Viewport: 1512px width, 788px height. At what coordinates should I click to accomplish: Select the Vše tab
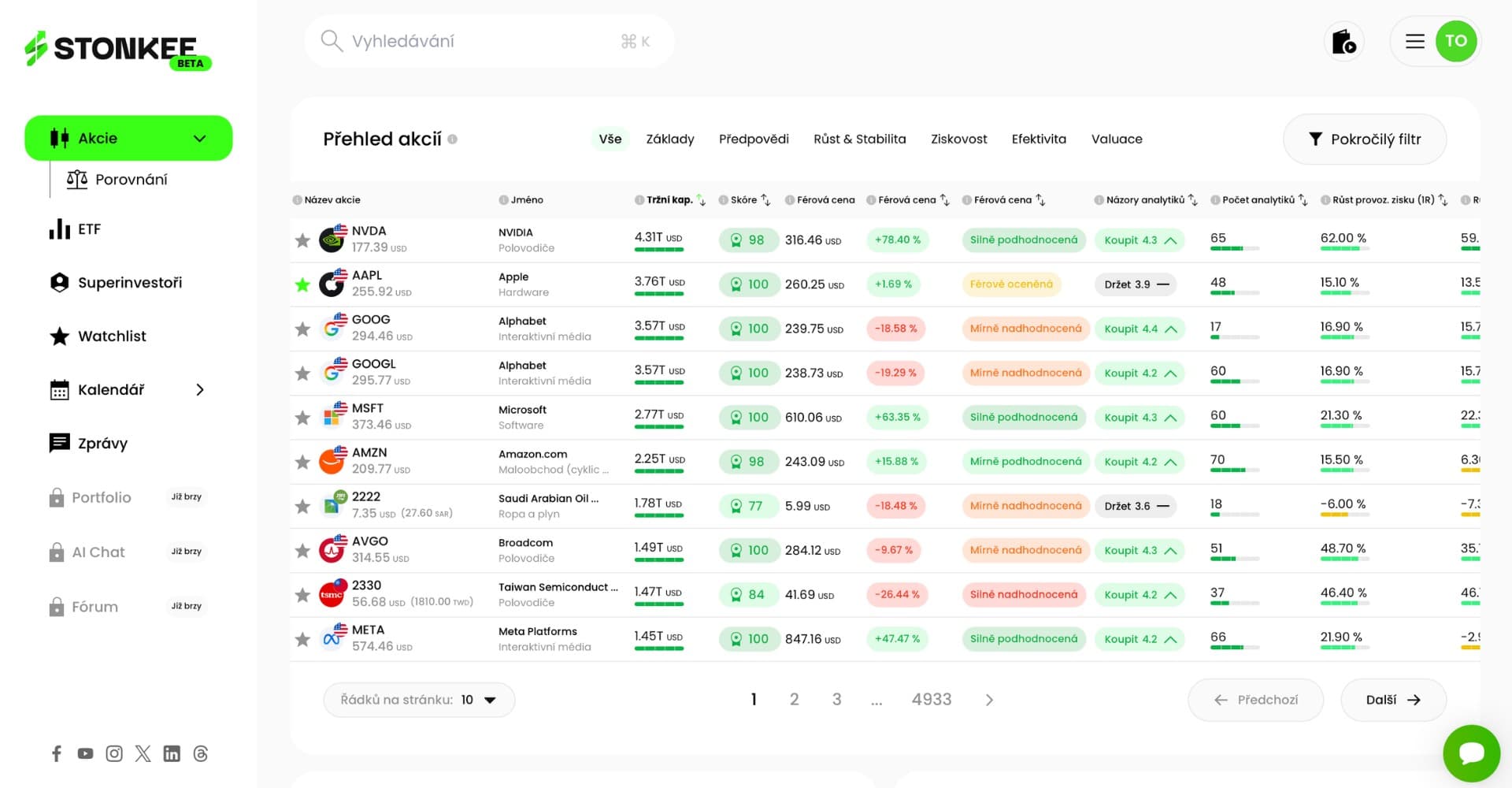pos(610,139)
